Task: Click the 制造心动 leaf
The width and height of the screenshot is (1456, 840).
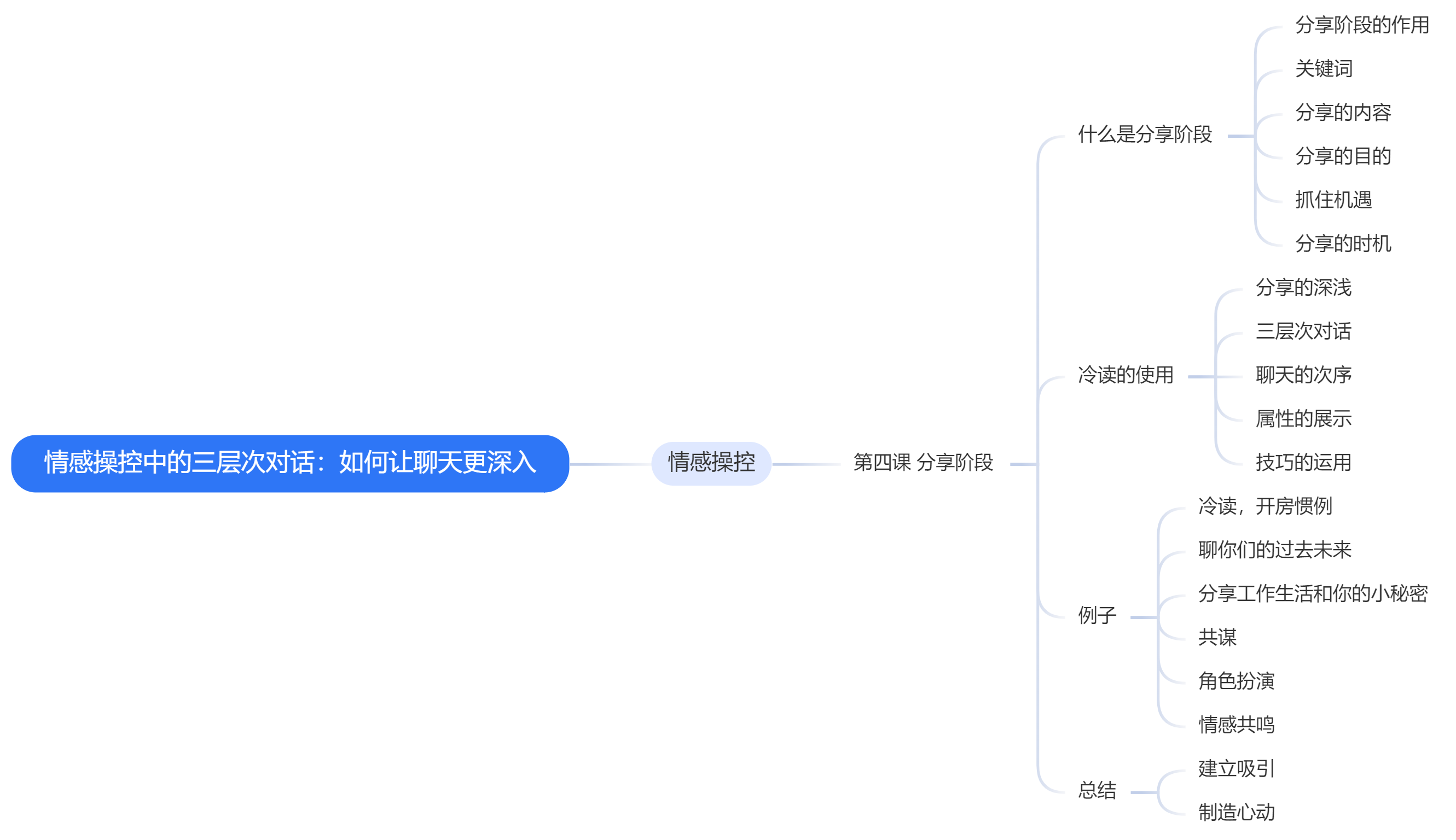Action: [x=1236, y=813]
